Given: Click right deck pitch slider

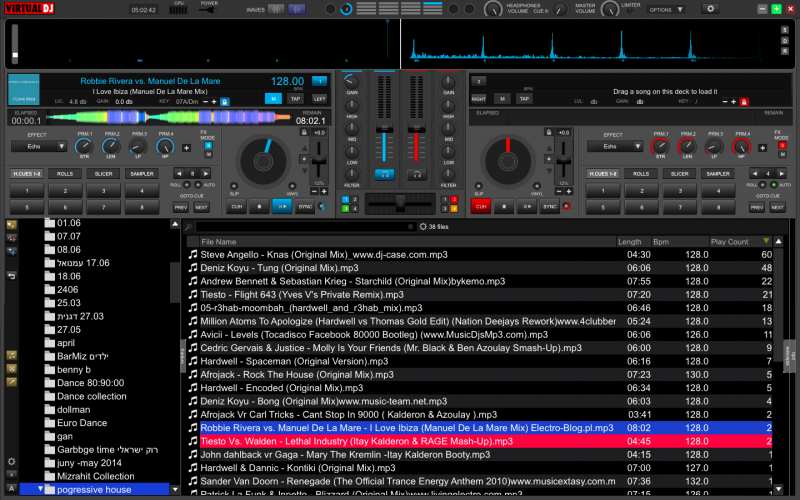Looking at the screenshot, I should 563,161.
